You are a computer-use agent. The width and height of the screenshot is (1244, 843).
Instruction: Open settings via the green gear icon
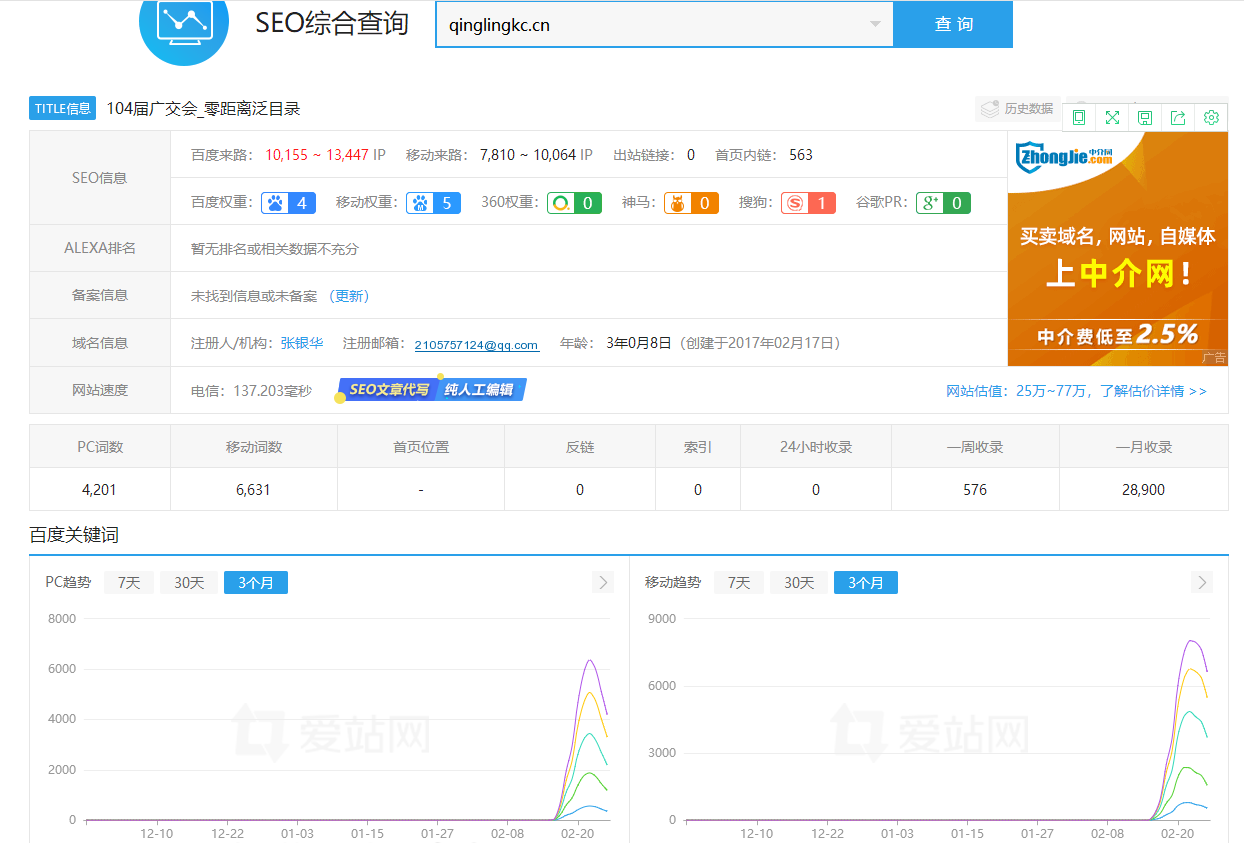[x=1211, y=118]
